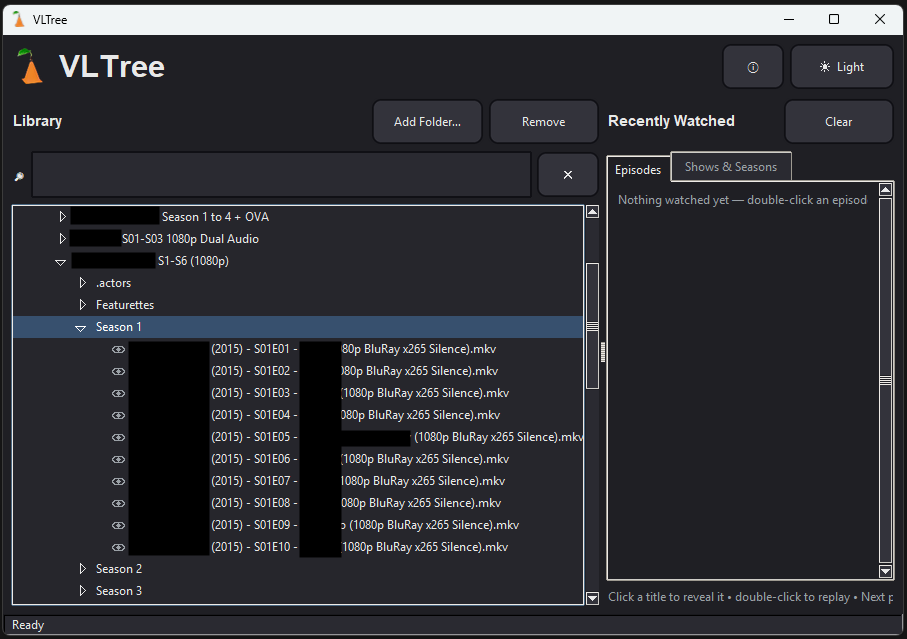
Task: Toggle watched eye icon for S01E05
Action: (119, 437)
